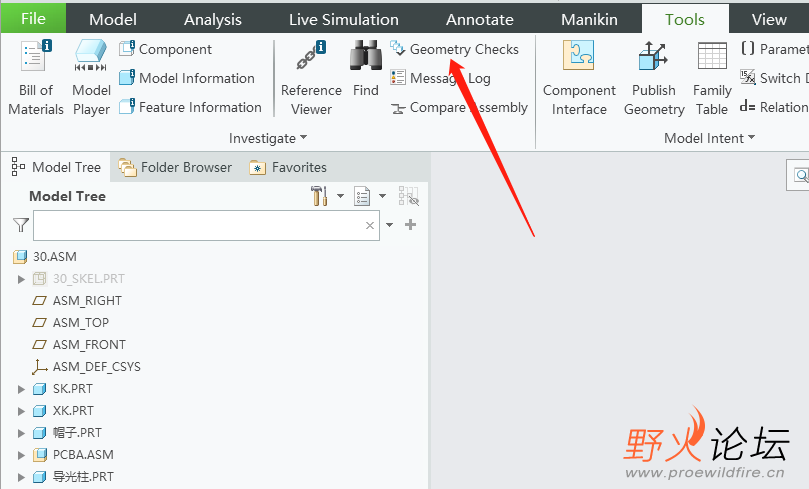This screenshot has width=809, height=489.
Task: Open Component Interface tool
Action: (x=579, y=78)
